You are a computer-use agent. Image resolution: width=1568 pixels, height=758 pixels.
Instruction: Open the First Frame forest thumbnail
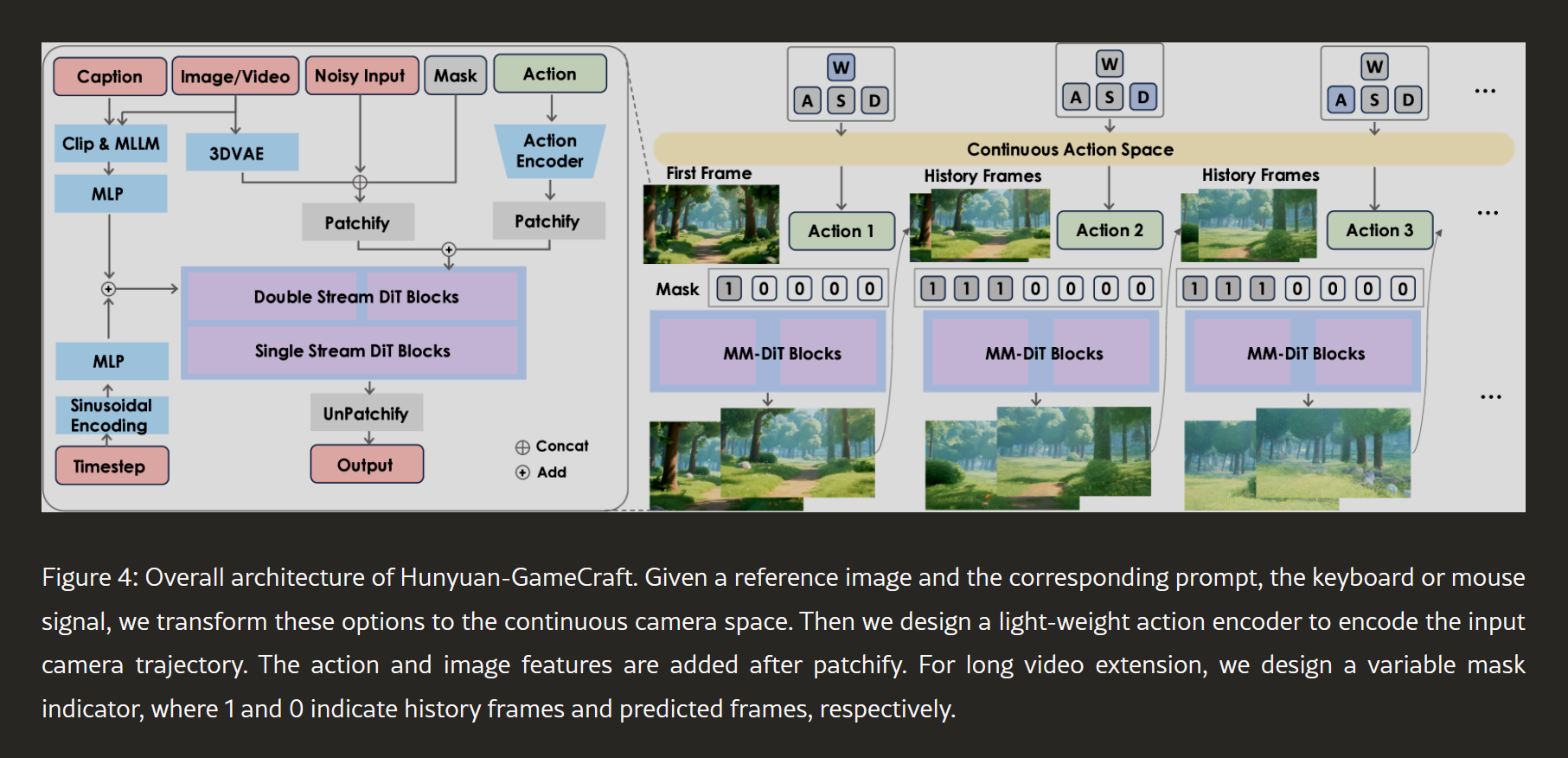(x=711, y=224)
